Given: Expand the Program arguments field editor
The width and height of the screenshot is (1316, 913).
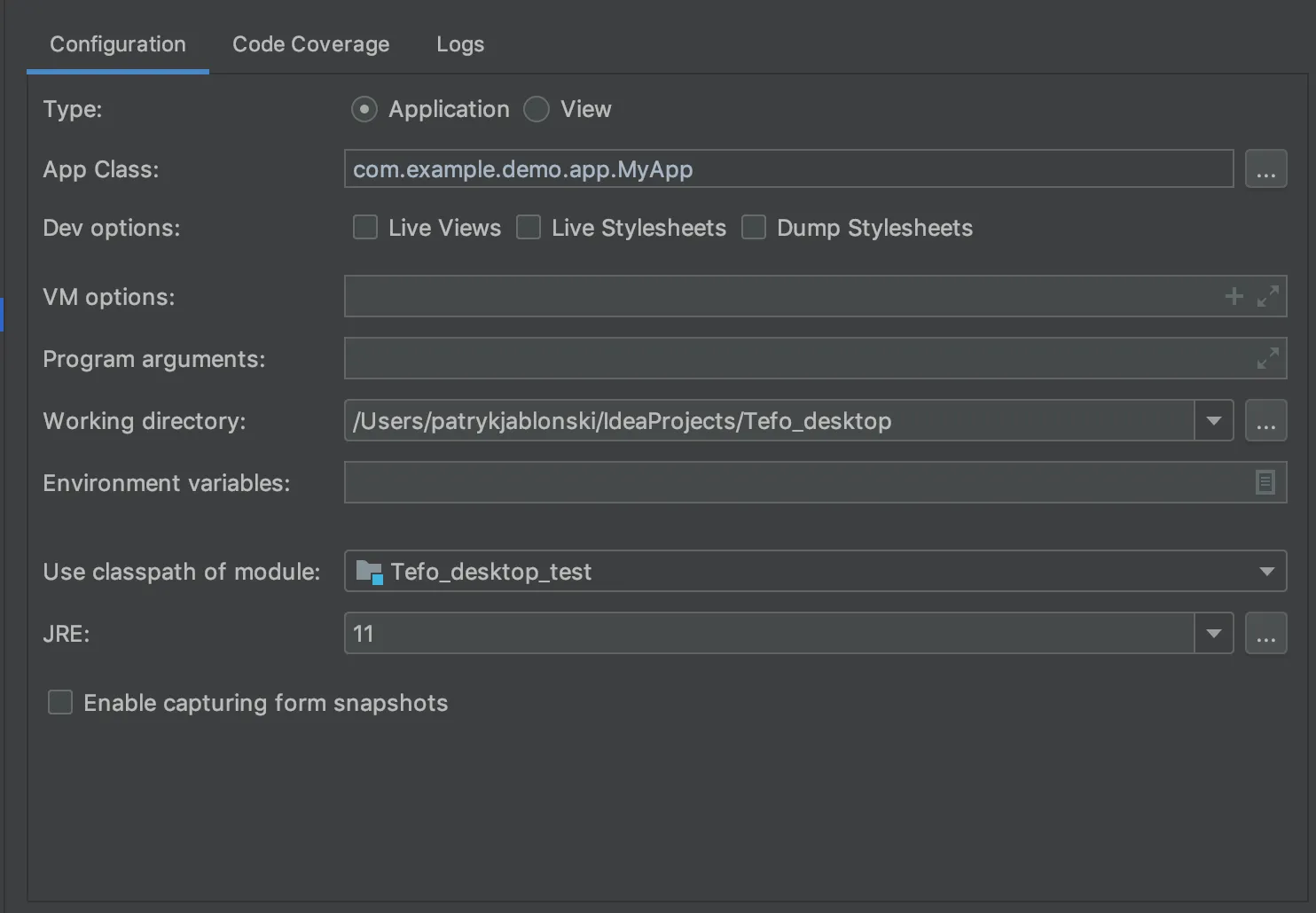Looking at the screenshot, I should point(1268,358).
